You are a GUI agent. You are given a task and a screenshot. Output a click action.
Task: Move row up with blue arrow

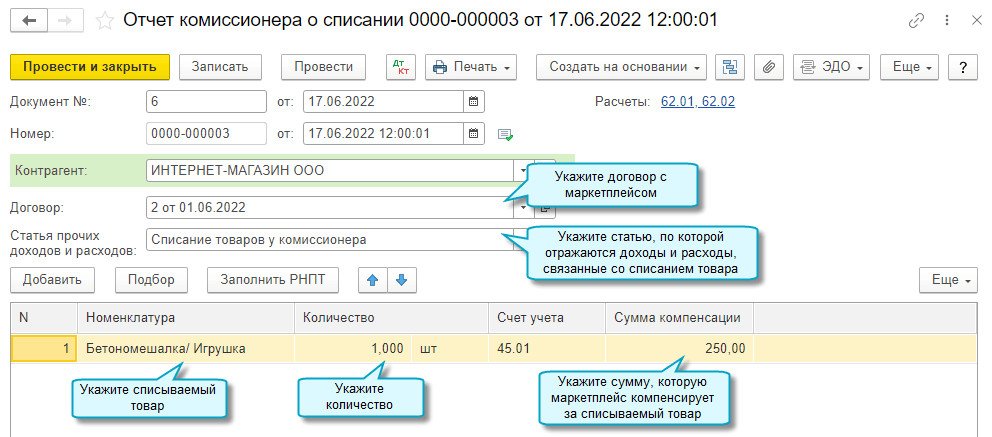(x=373, y=280)
